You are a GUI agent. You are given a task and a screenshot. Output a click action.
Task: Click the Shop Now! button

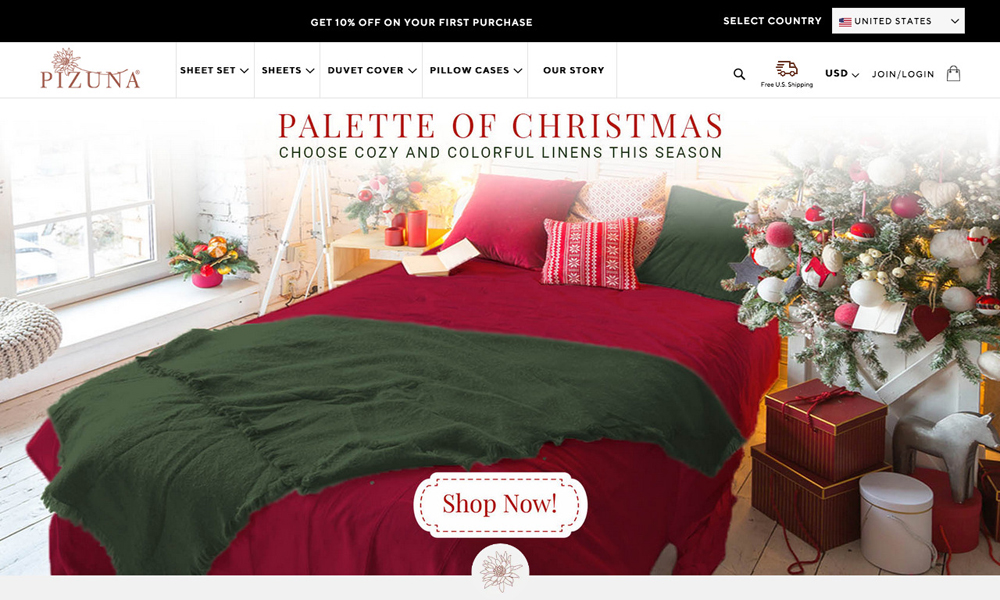(500, 504)
